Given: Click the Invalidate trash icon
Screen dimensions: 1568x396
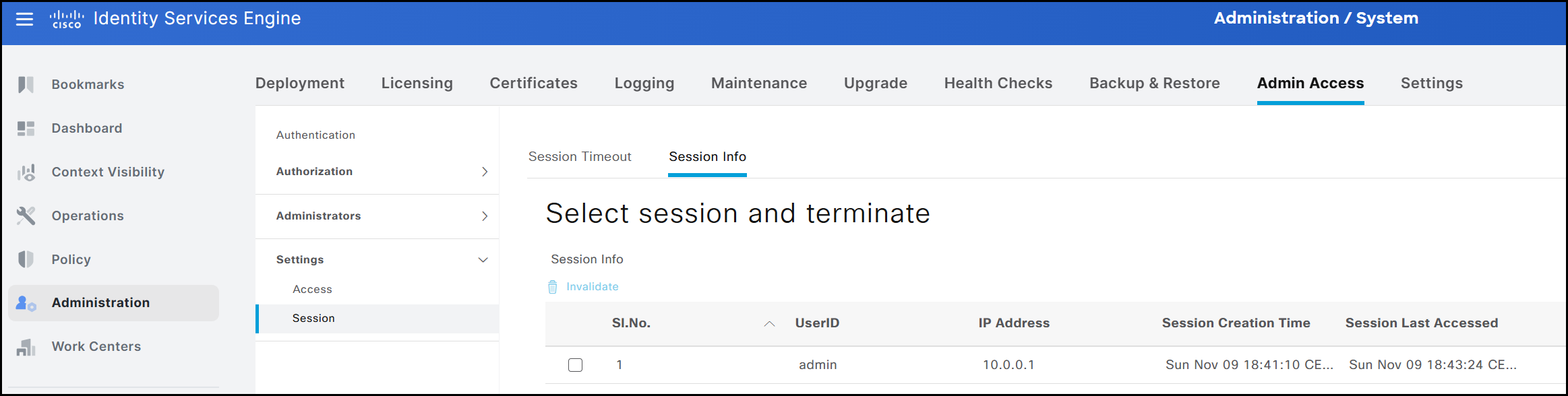Looking at the screenshot, I should click(552, 287).
